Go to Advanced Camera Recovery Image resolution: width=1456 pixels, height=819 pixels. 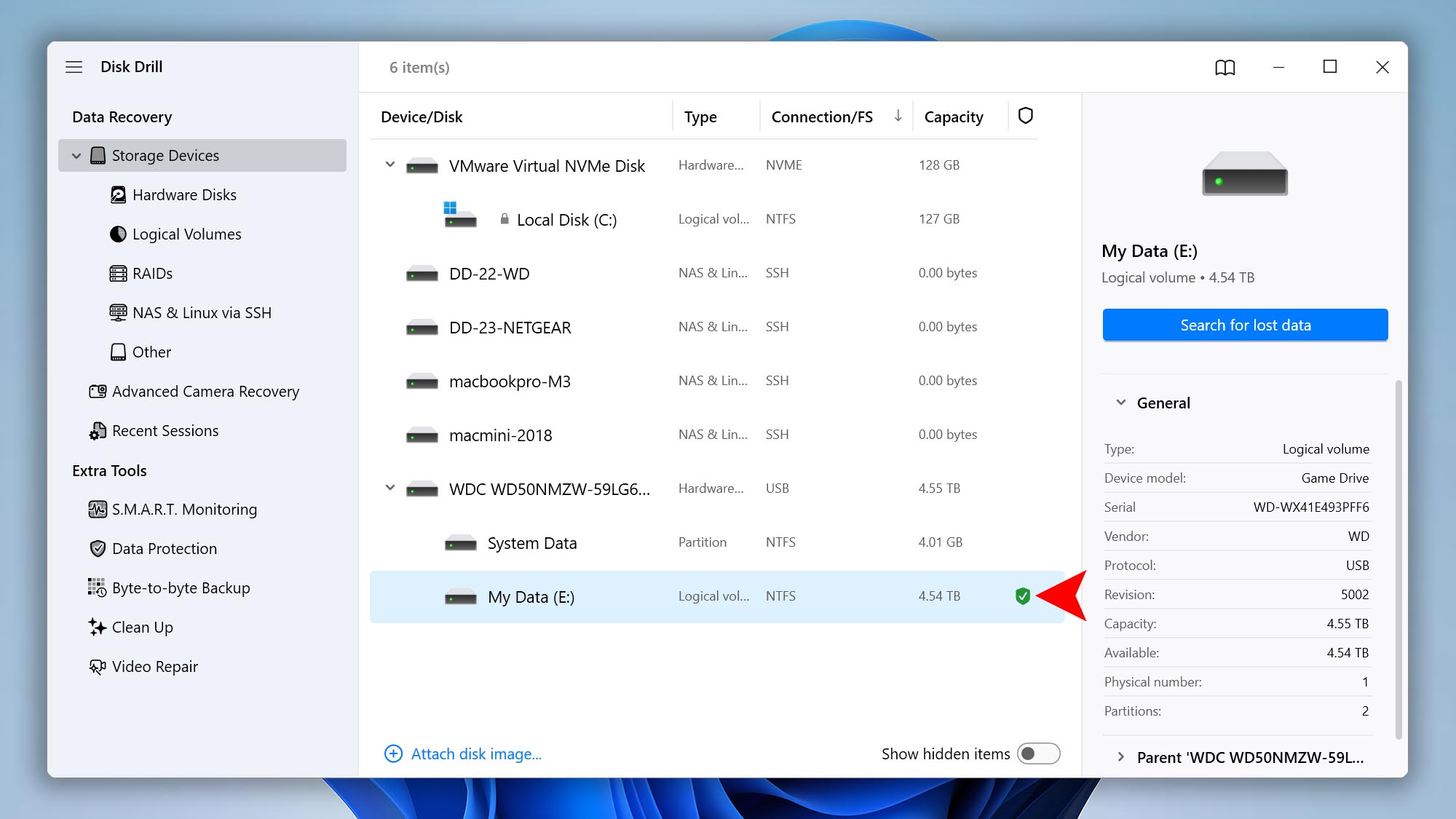coord(205,392)
